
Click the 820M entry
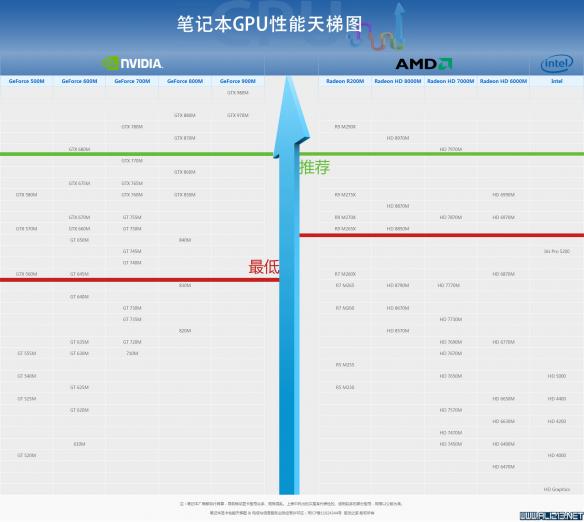pyautogui.click(x=185, y=331)
